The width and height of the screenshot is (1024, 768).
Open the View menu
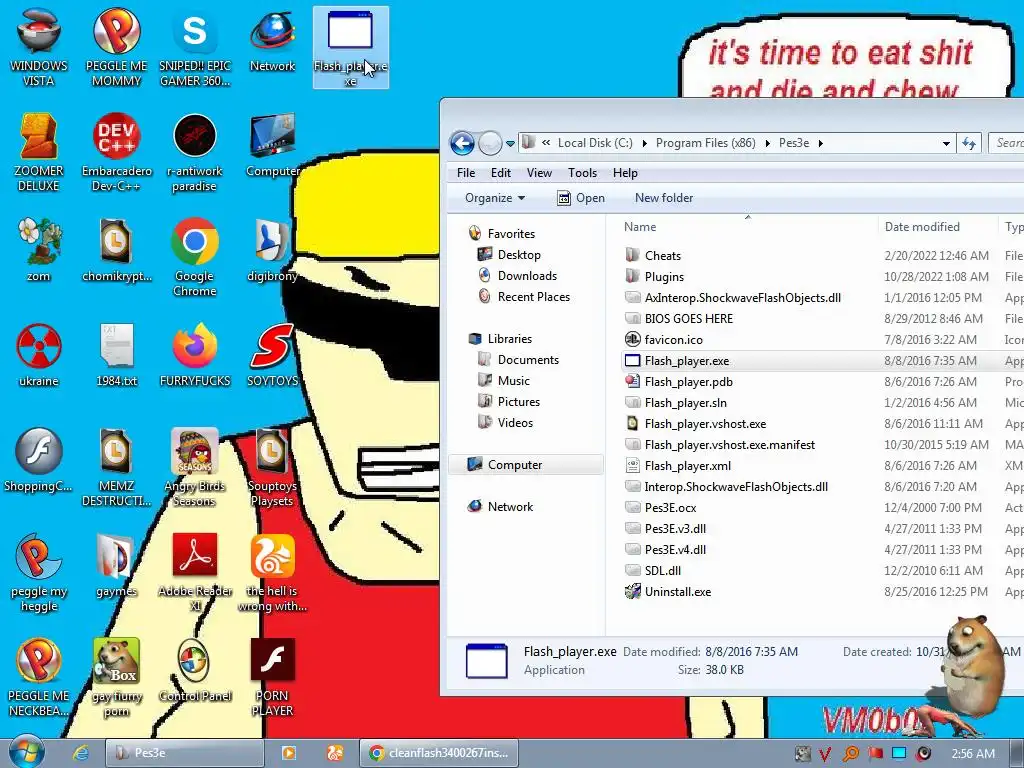[539, 173]
